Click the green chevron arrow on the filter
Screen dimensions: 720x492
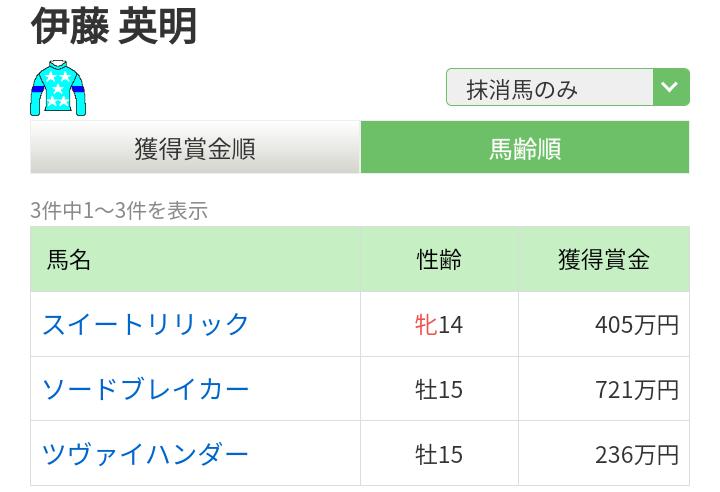[670, 88]
